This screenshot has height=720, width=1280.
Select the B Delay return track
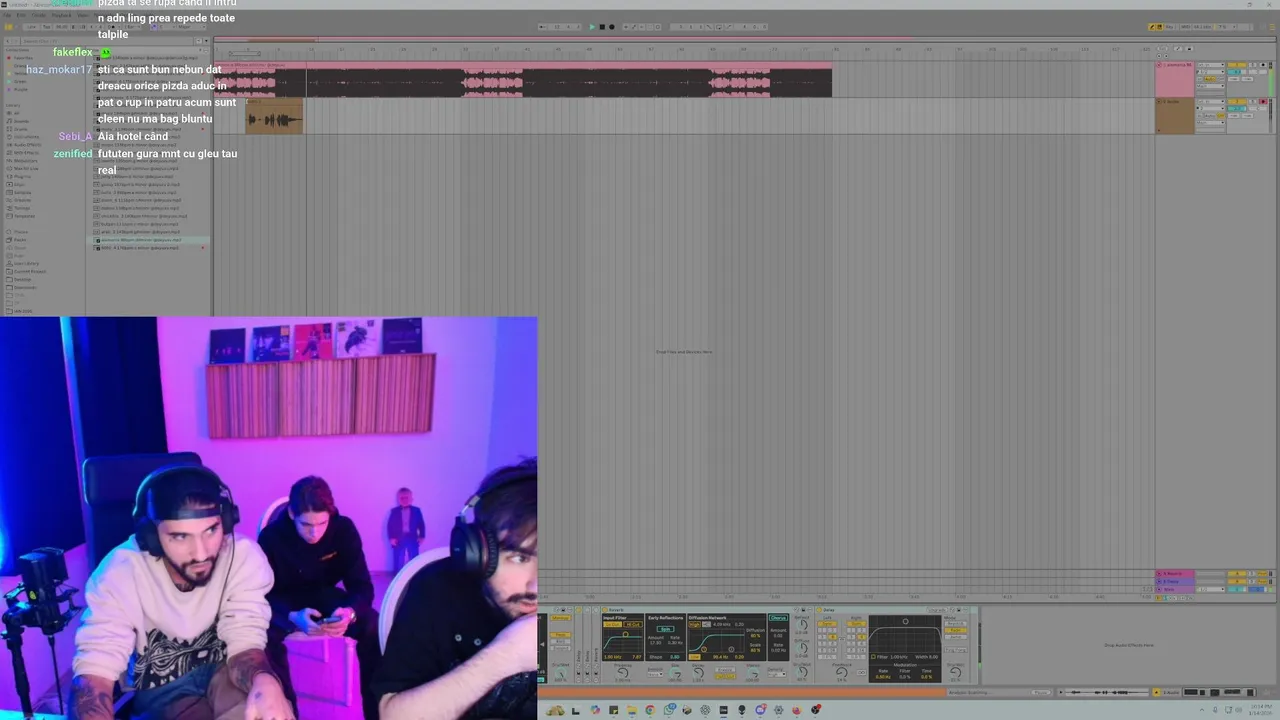1174,581
